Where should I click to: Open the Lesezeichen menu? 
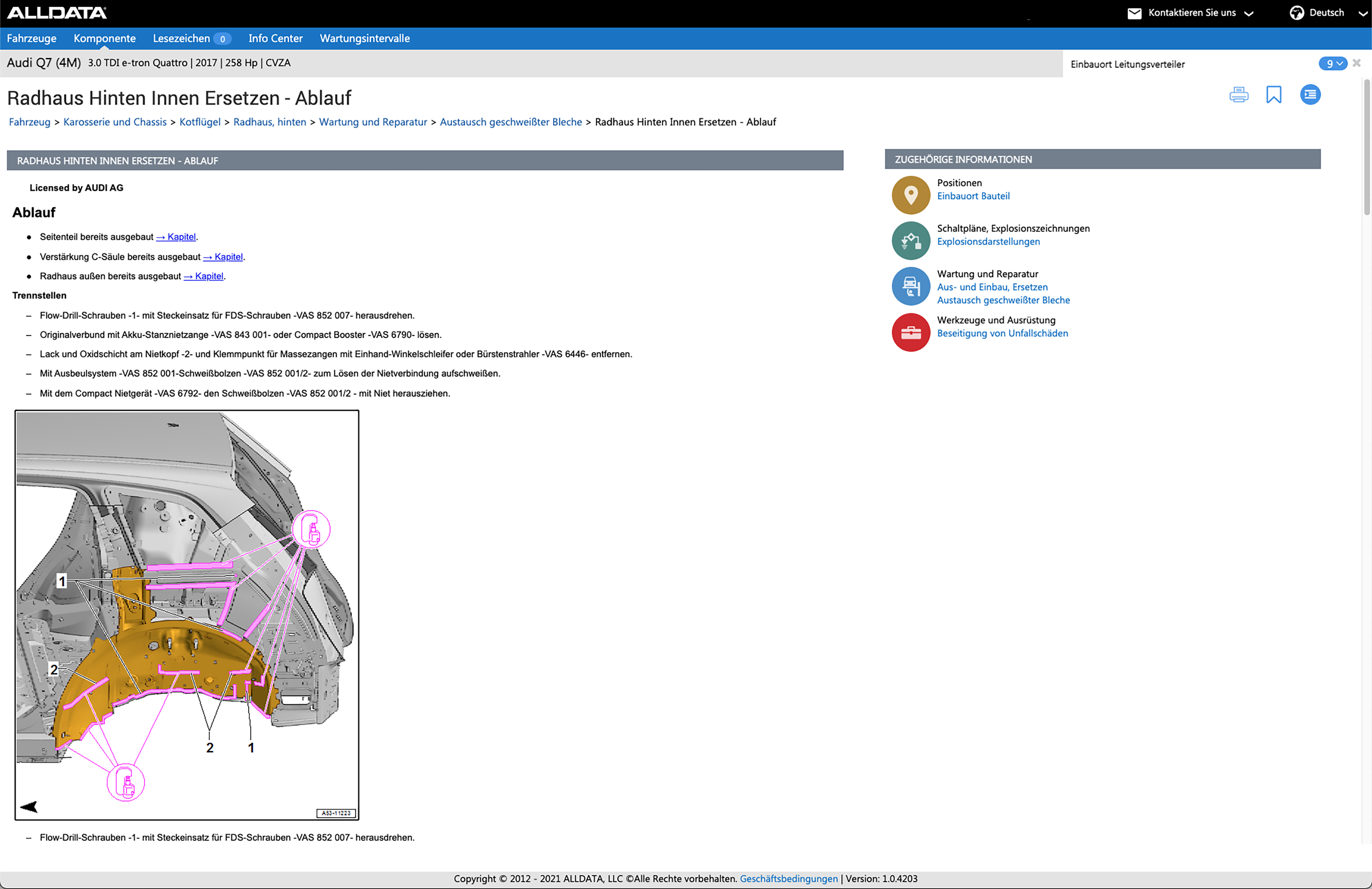pyautogui.click(x=181, y=39)
